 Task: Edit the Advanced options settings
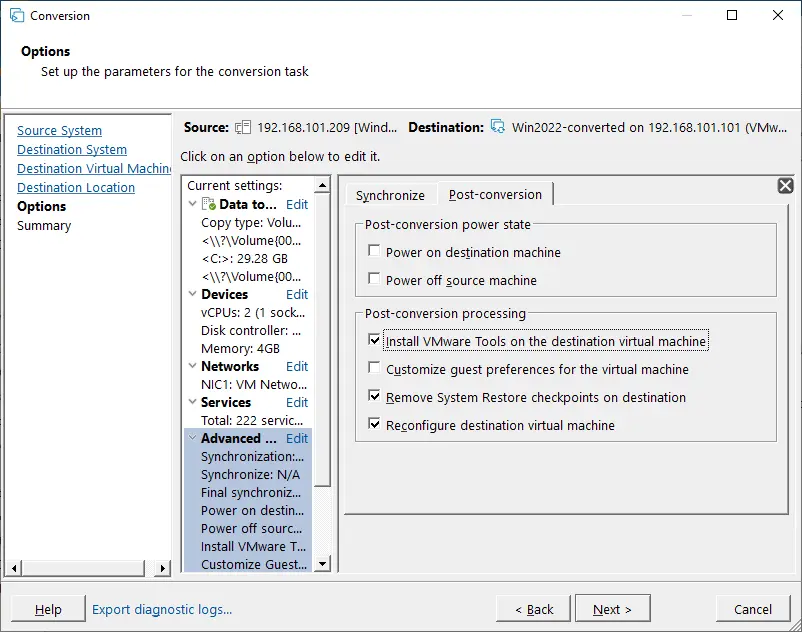(x=297, y=439)
